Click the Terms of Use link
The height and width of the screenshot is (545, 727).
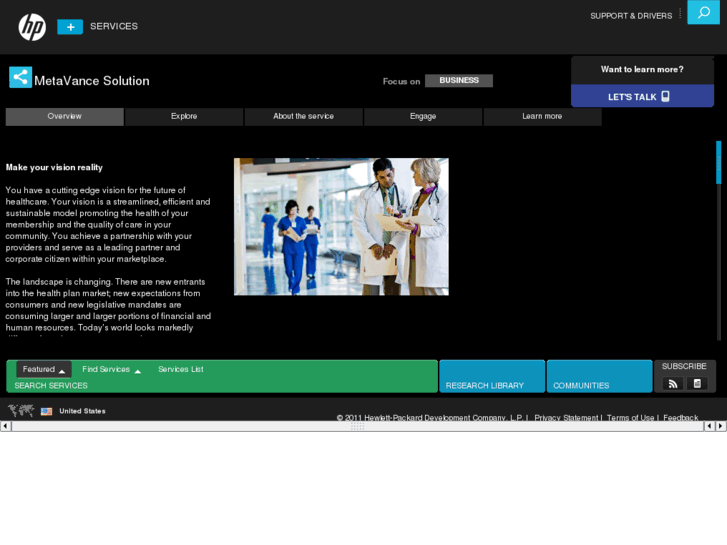point(631,417)
